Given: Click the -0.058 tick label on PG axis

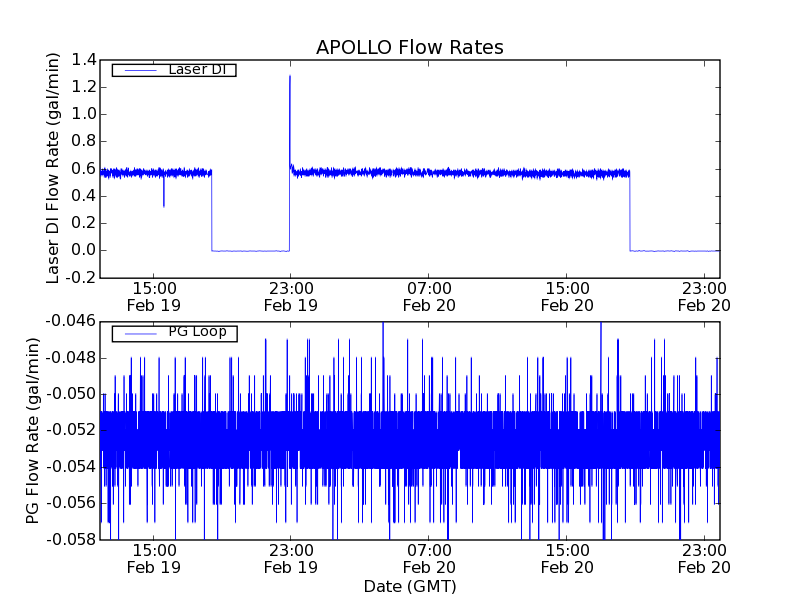Looking at the screenshot, I should coord(69,540).
